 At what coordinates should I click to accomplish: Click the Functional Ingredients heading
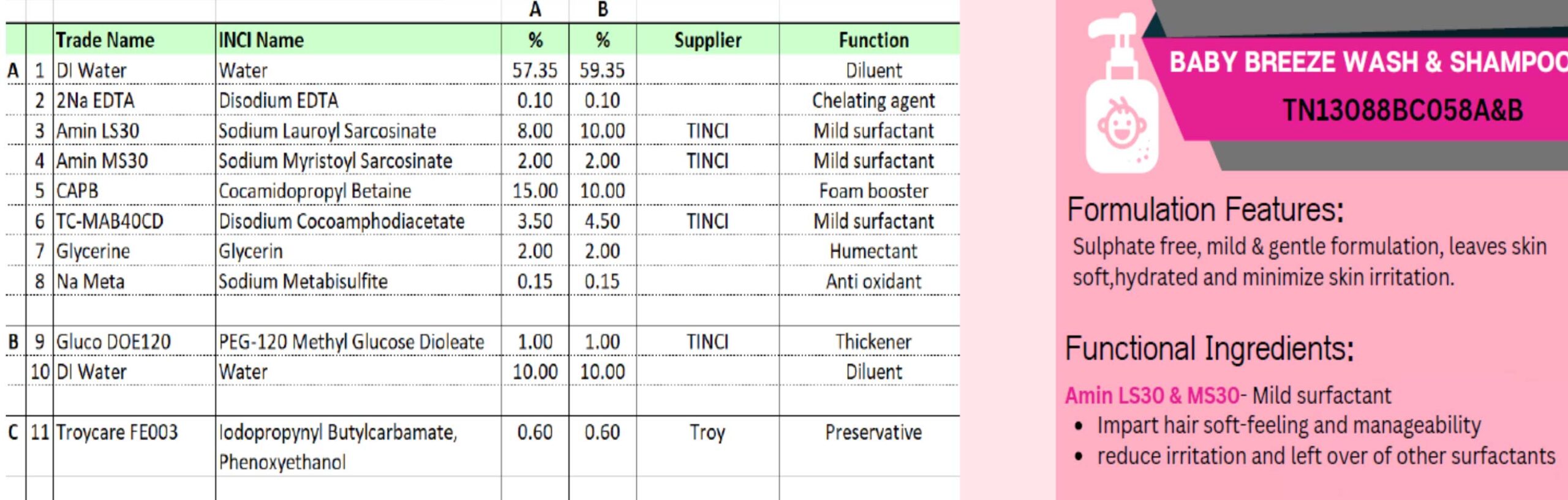click(x=1209, y=349)
